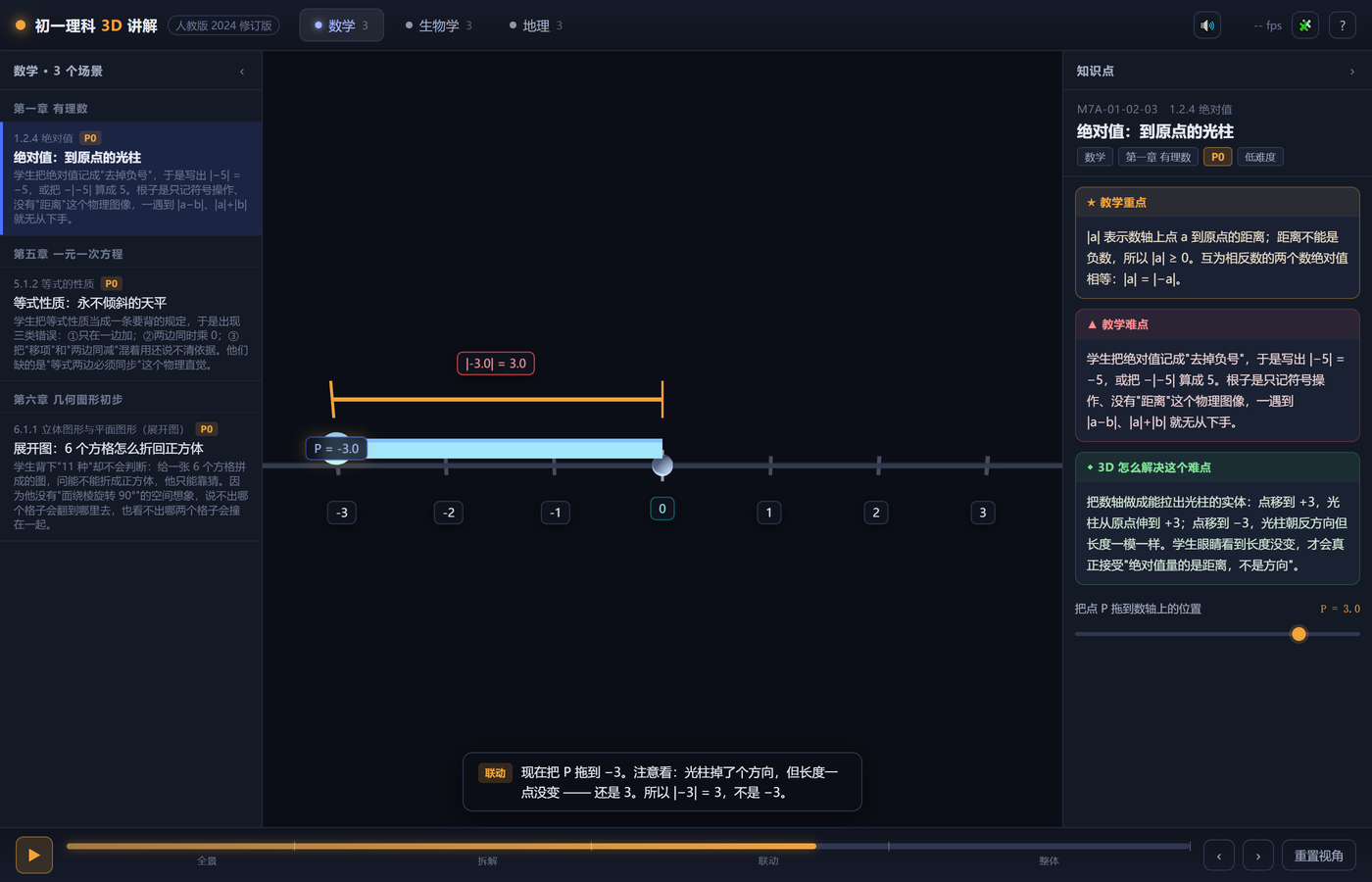Click the P = 3.0 slider value readout
The height and width of the screenshot is (882, 1372).
(1340, 609)
